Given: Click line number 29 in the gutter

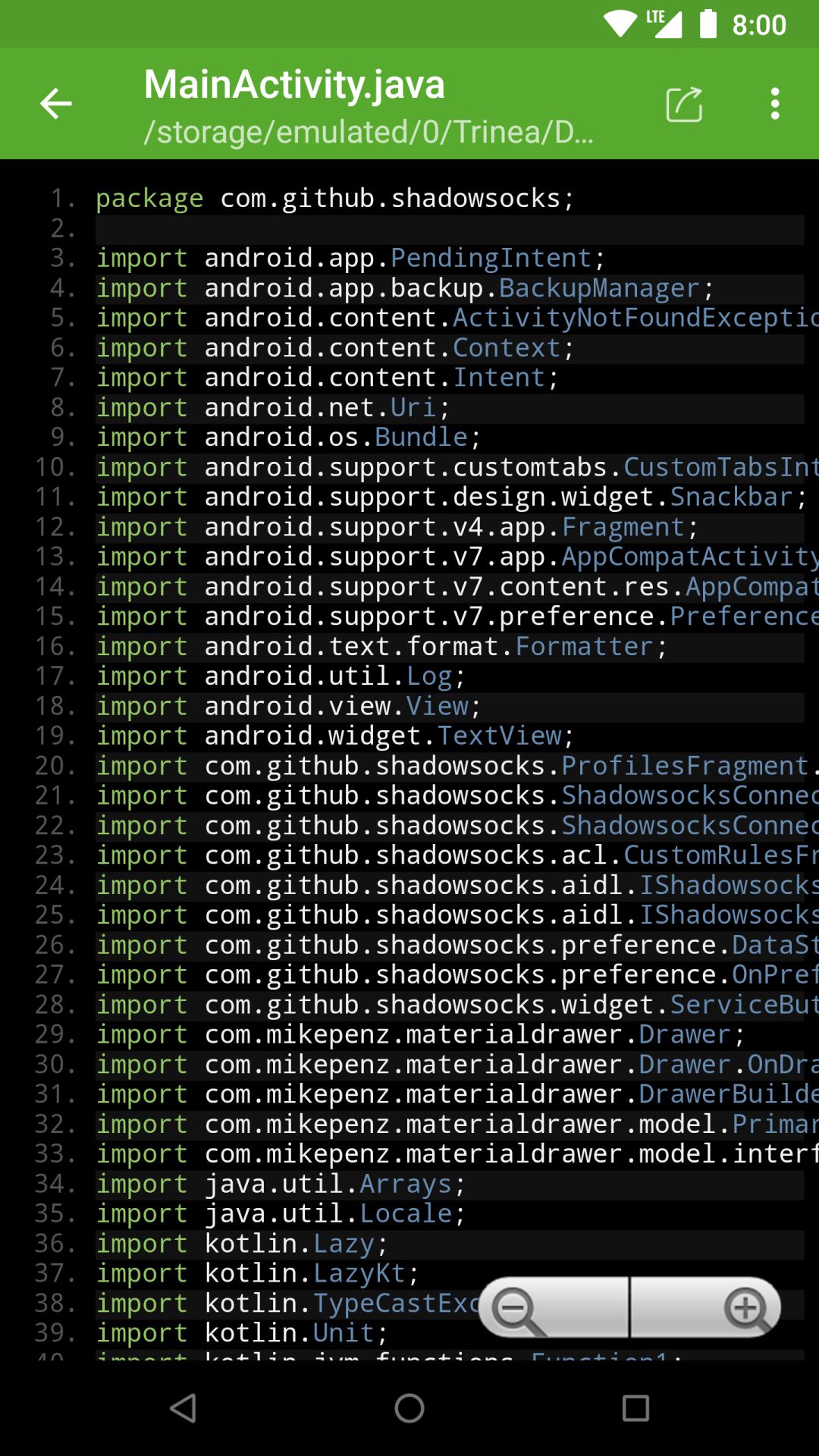Looking at the screenshot, I should point(55,1035).
